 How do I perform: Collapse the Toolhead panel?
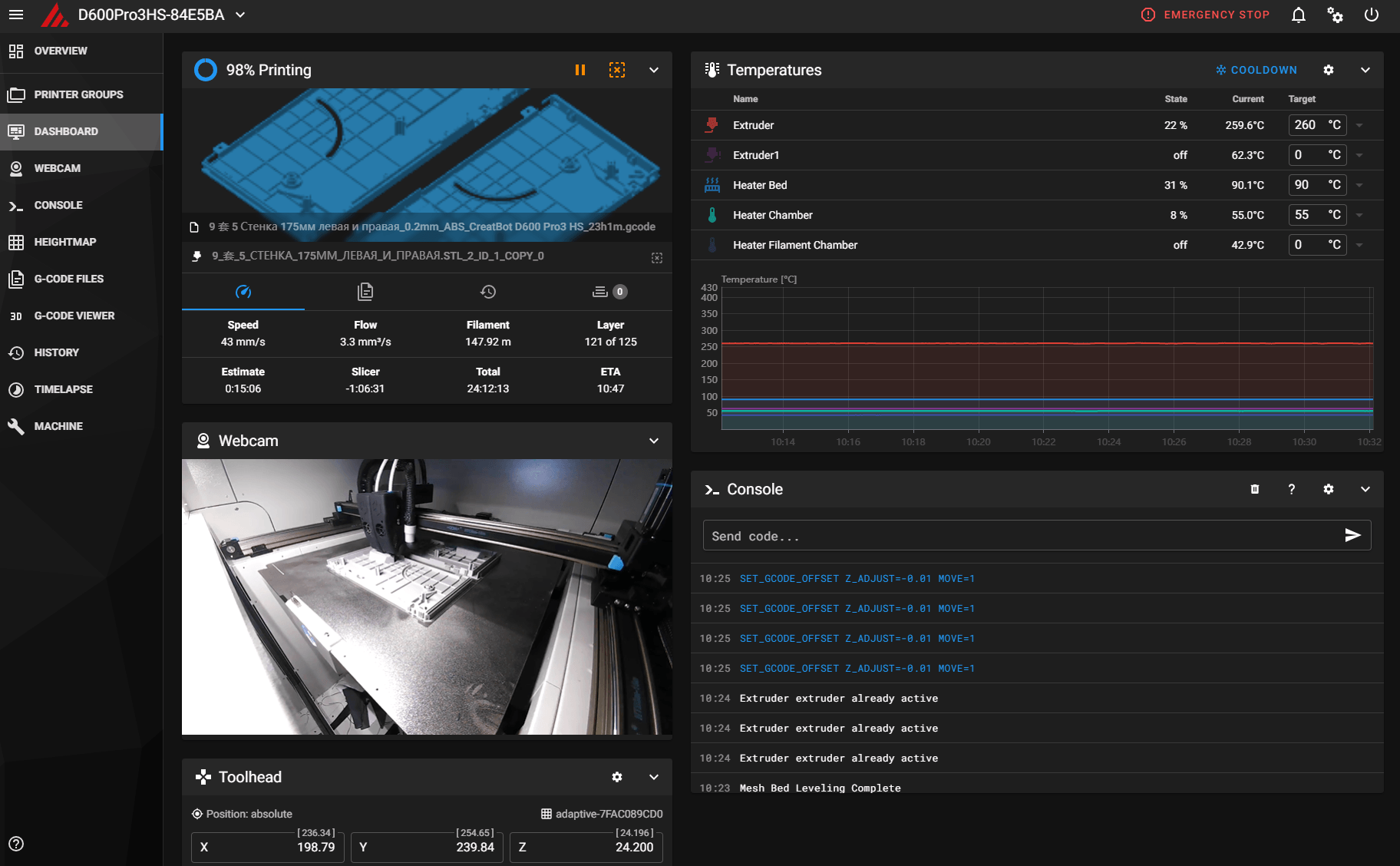tap(654, 777)
